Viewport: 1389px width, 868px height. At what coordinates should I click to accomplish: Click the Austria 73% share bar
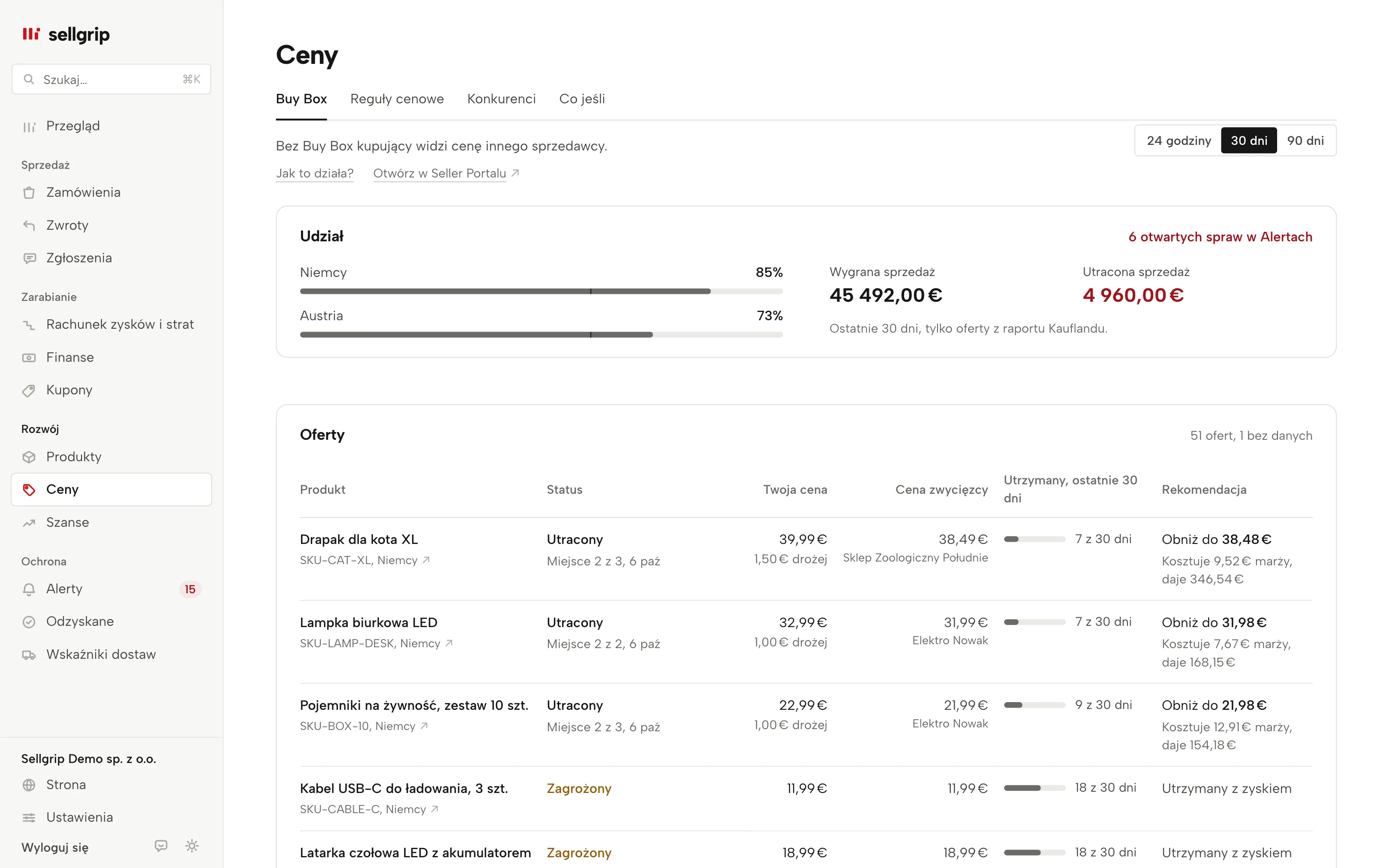click(541, 335)
